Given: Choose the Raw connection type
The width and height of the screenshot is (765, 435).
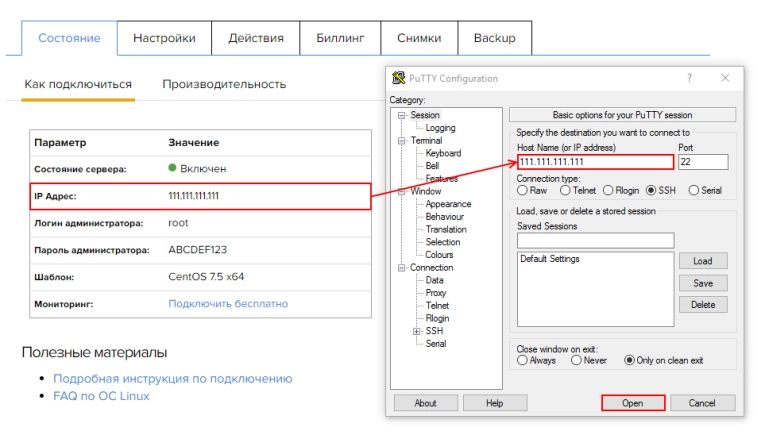Looking at the screenshot, I should pyautogui.click(x=523, y=190).
